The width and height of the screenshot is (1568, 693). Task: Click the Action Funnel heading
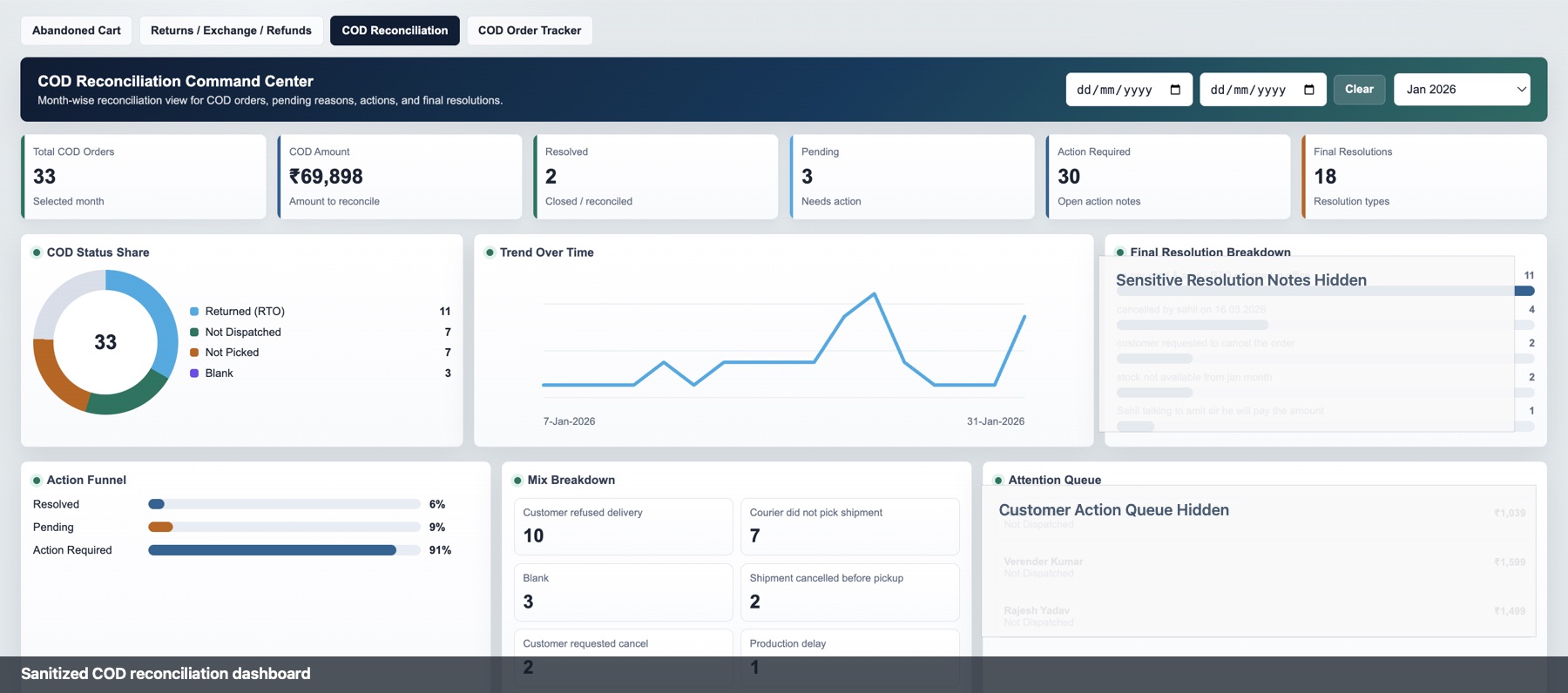click(x=86, y=480)
